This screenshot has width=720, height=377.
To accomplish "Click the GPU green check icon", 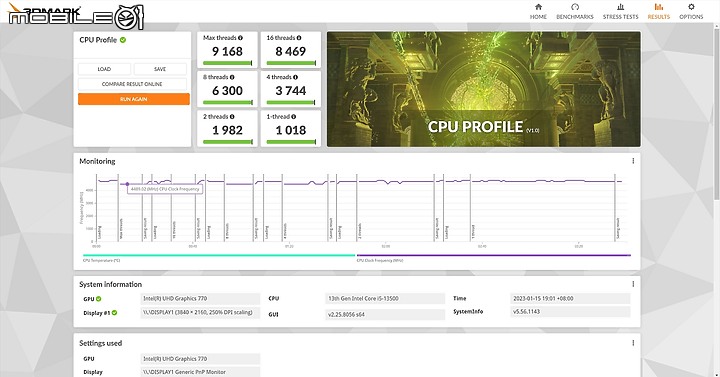I will click(99, 299).
